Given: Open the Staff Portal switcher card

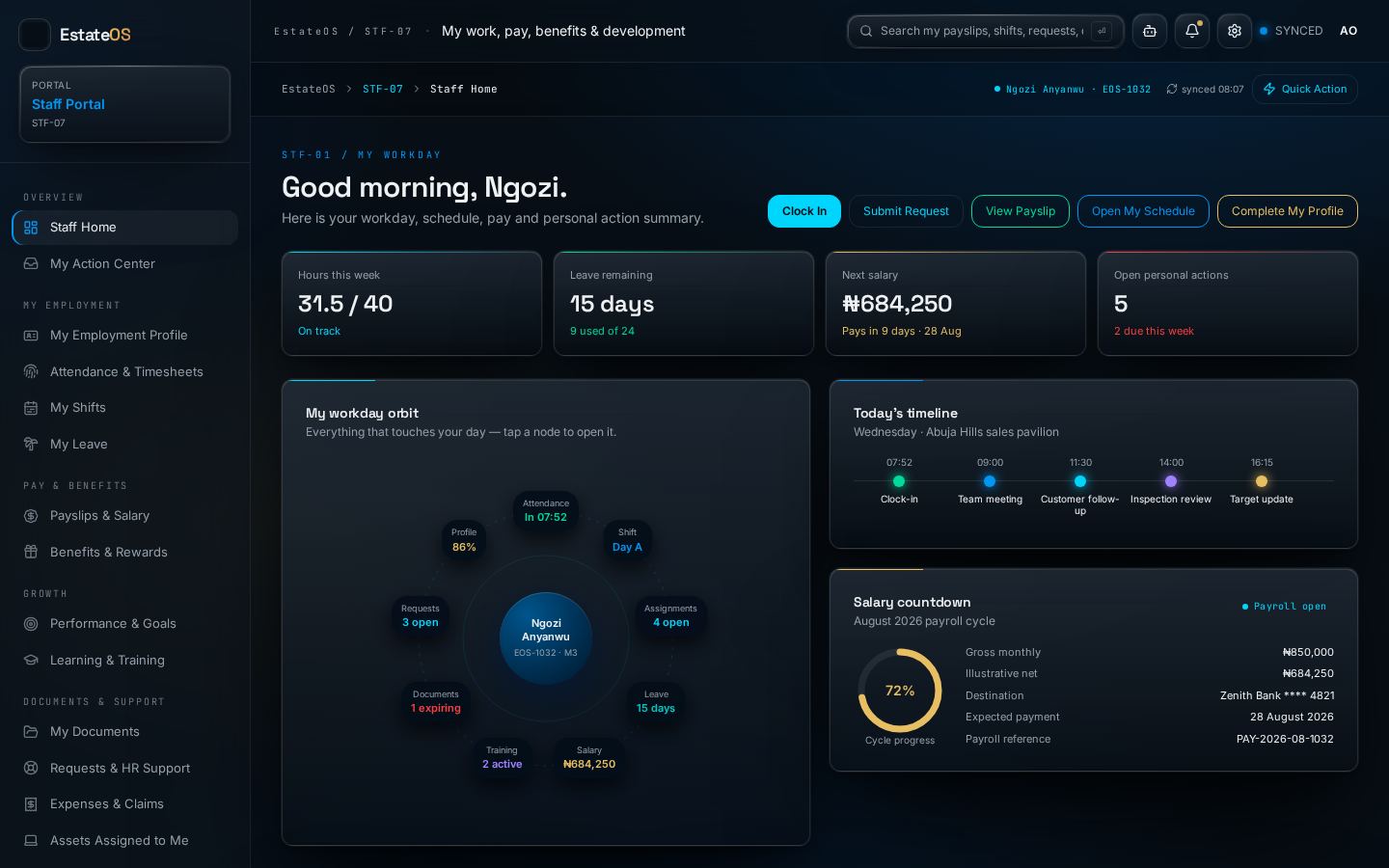Looking at the screenshot, I should (124, 104).
